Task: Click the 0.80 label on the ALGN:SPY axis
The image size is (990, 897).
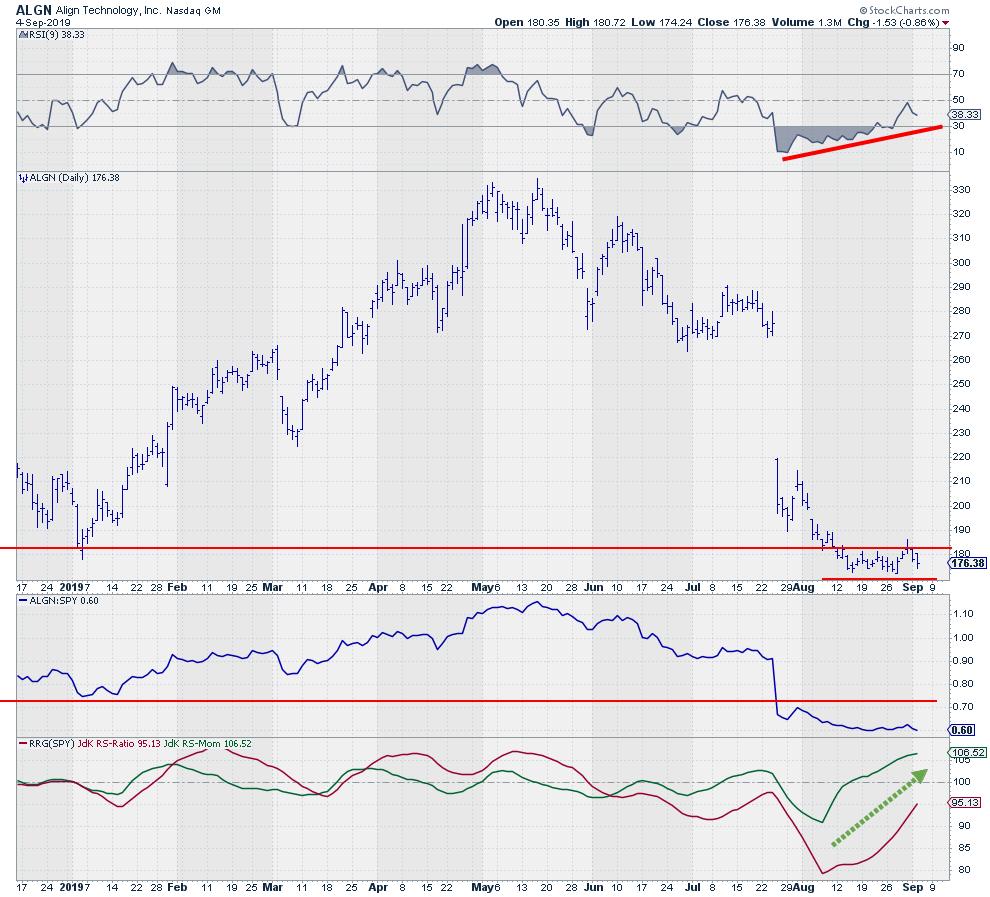Action: point(963,684)
